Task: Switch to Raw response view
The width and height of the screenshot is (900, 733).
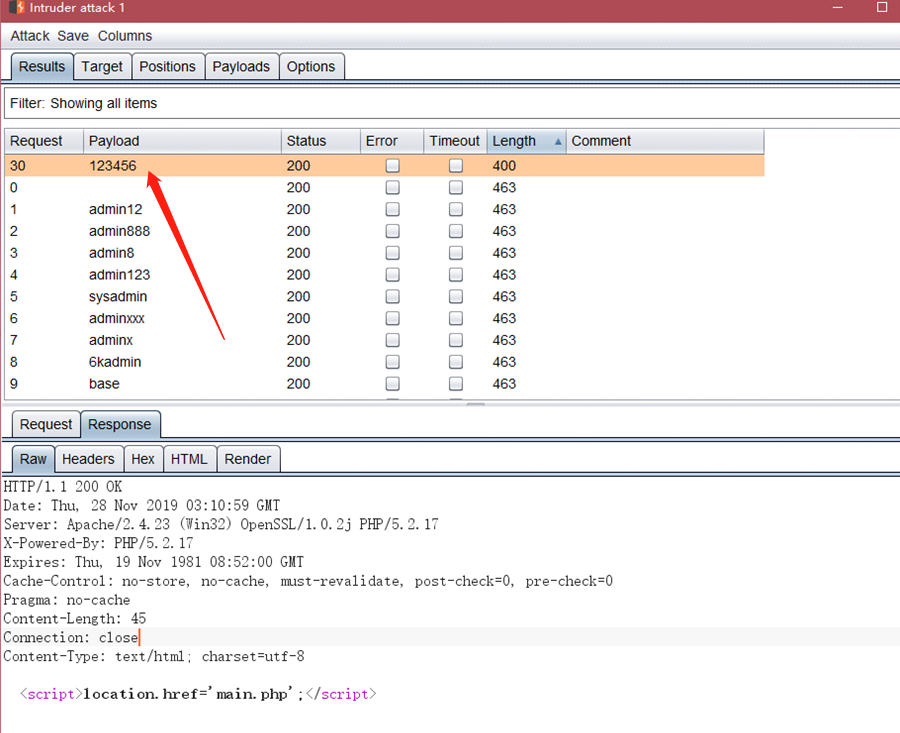Action: pos(33,459)
